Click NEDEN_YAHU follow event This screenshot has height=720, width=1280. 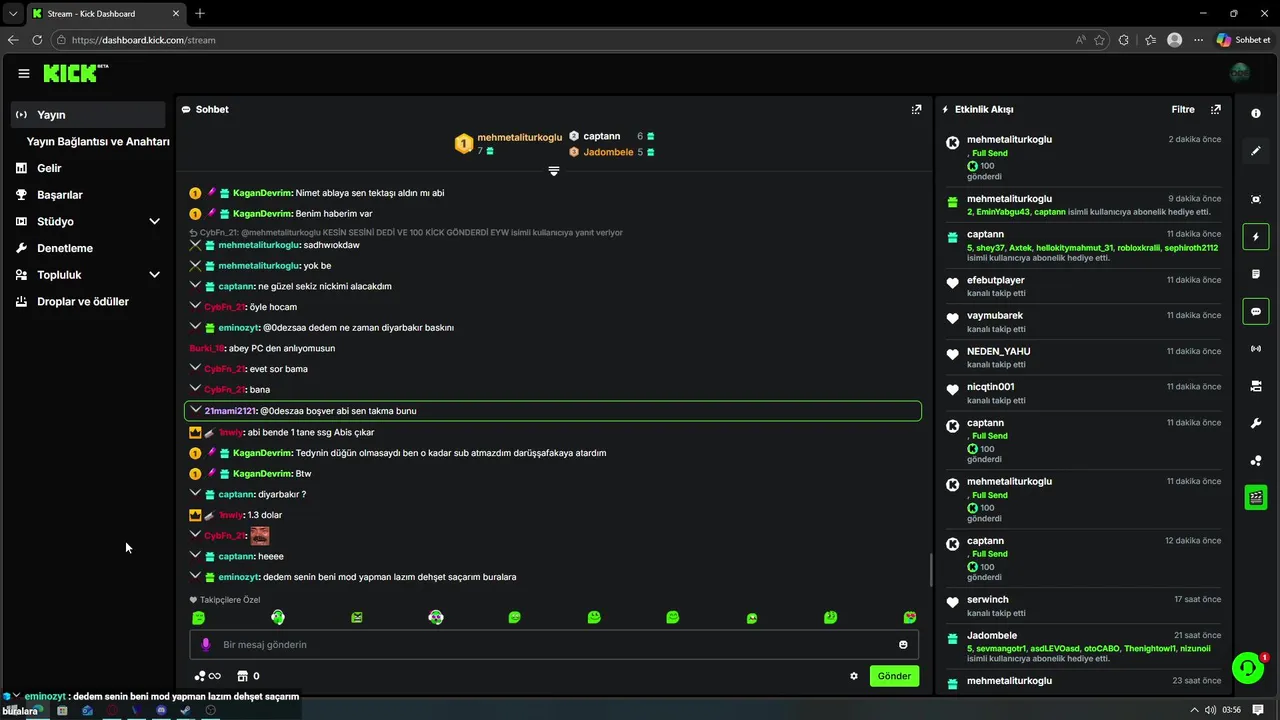1083,357
